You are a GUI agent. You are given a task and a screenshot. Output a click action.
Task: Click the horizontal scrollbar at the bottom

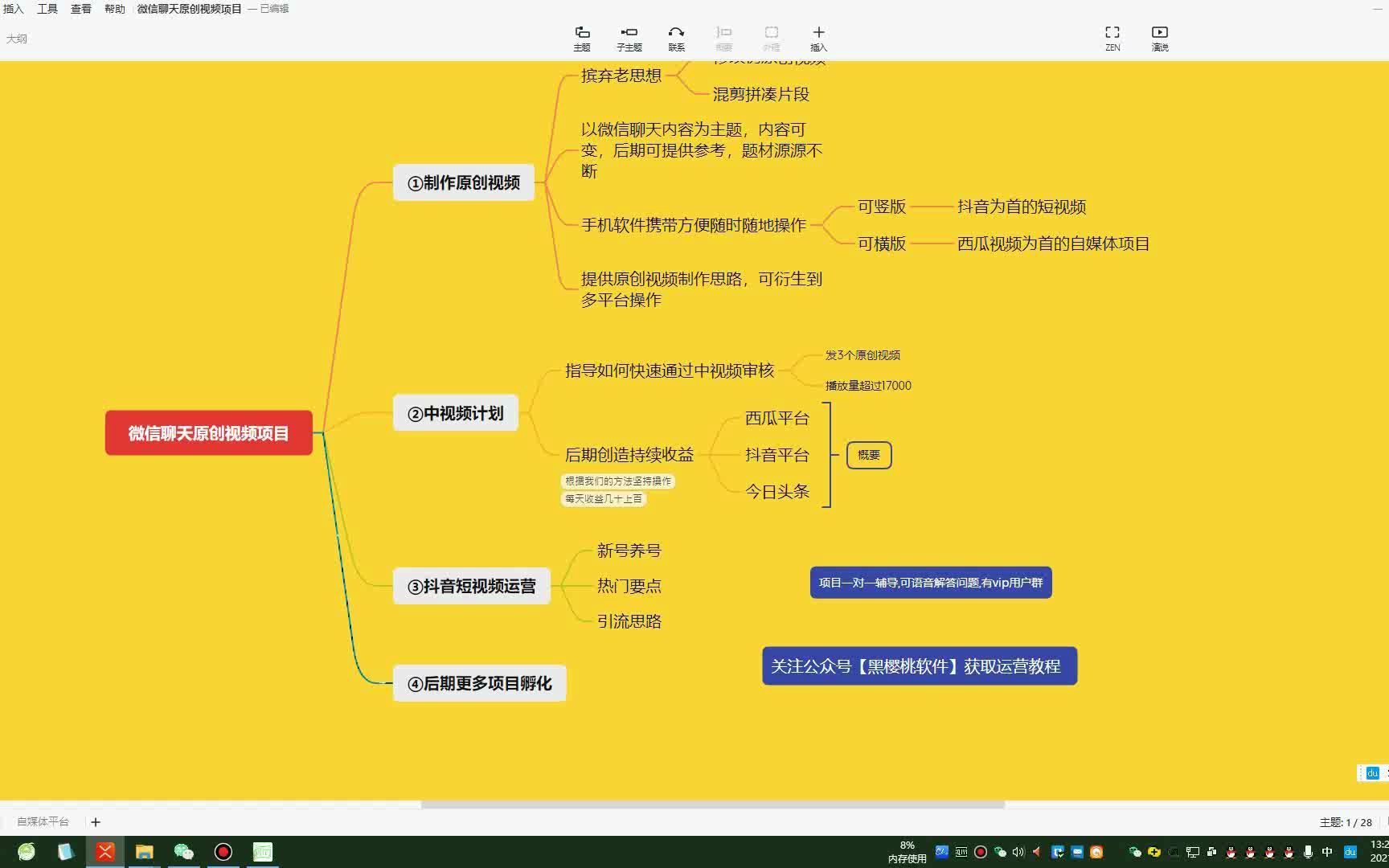[x=713, y=805]
